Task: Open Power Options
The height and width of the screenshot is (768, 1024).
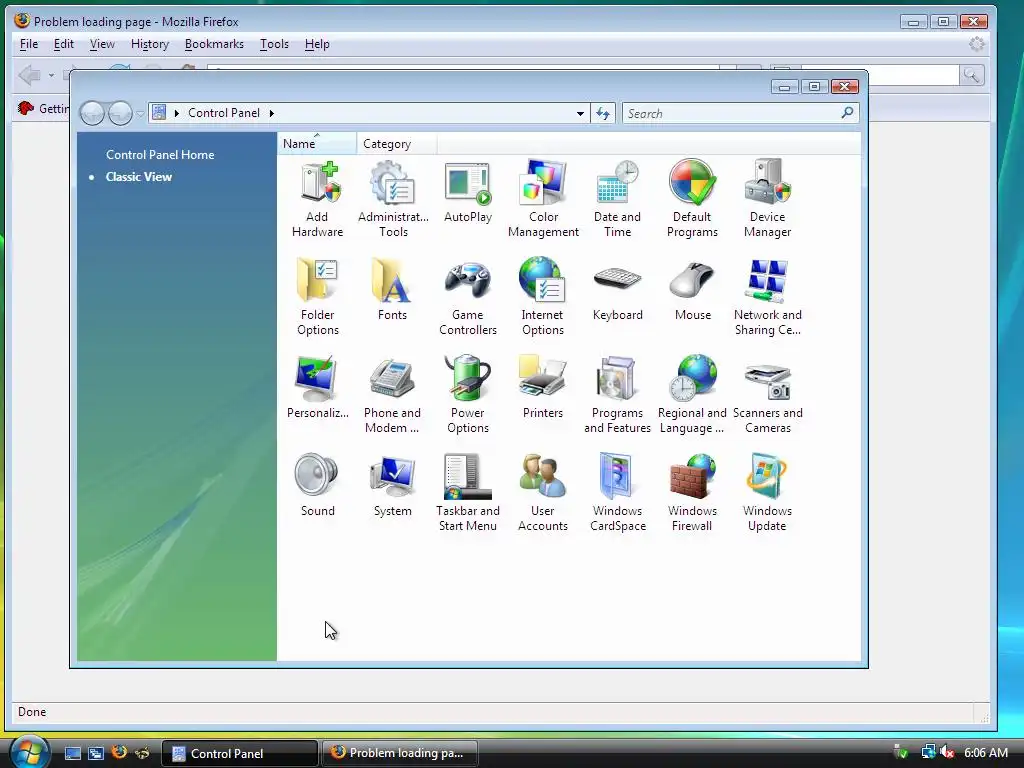Action: coord(468,395)
